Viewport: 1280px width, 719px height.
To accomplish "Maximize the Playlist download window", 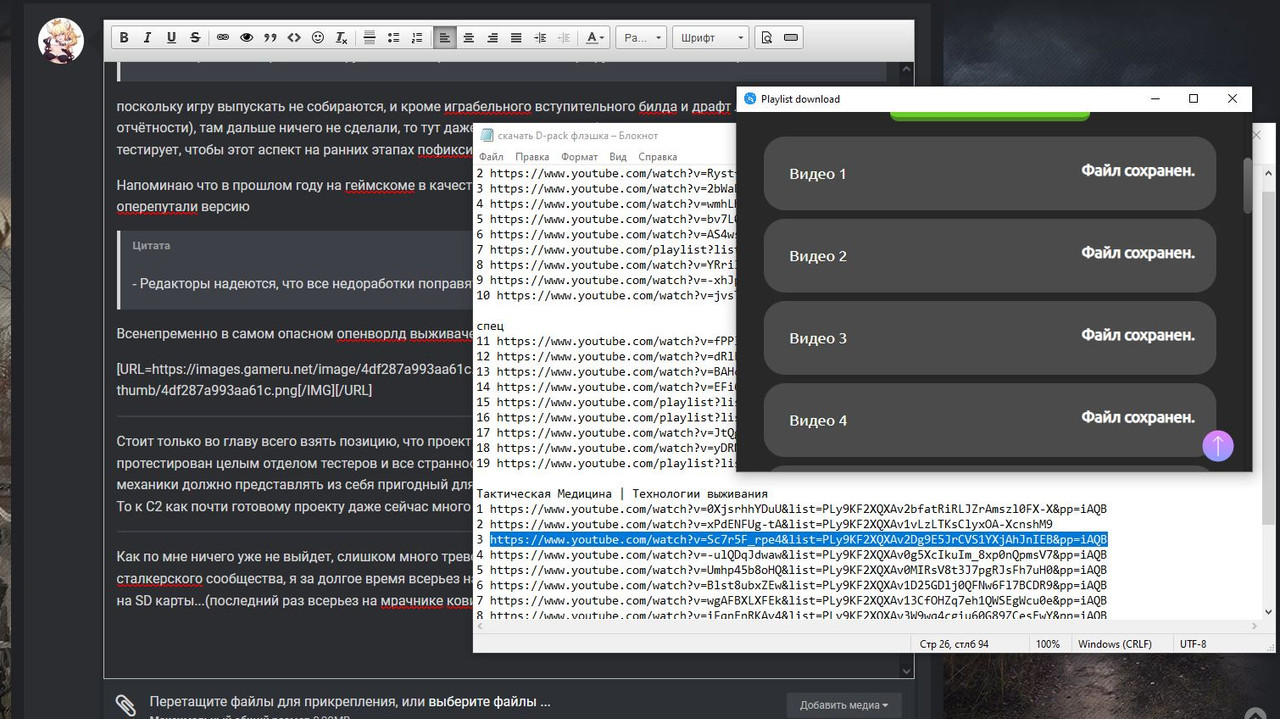I will coord(1193,99).
